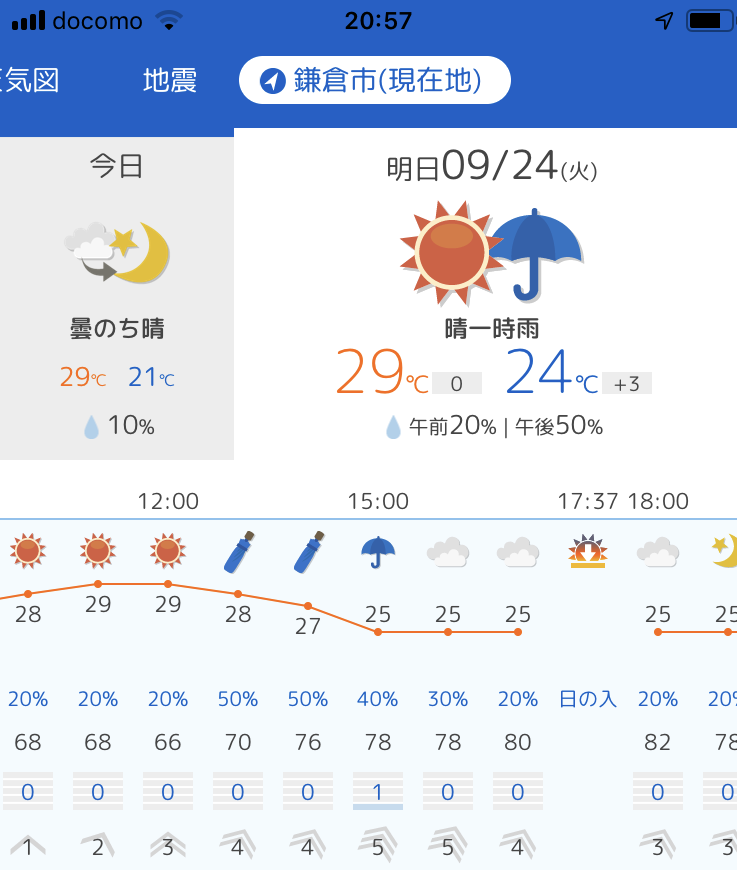Select the 鎌倉市(現在地) tab
Image resolution: width=737 pixels, height=870 pixels.
[375, 80]
